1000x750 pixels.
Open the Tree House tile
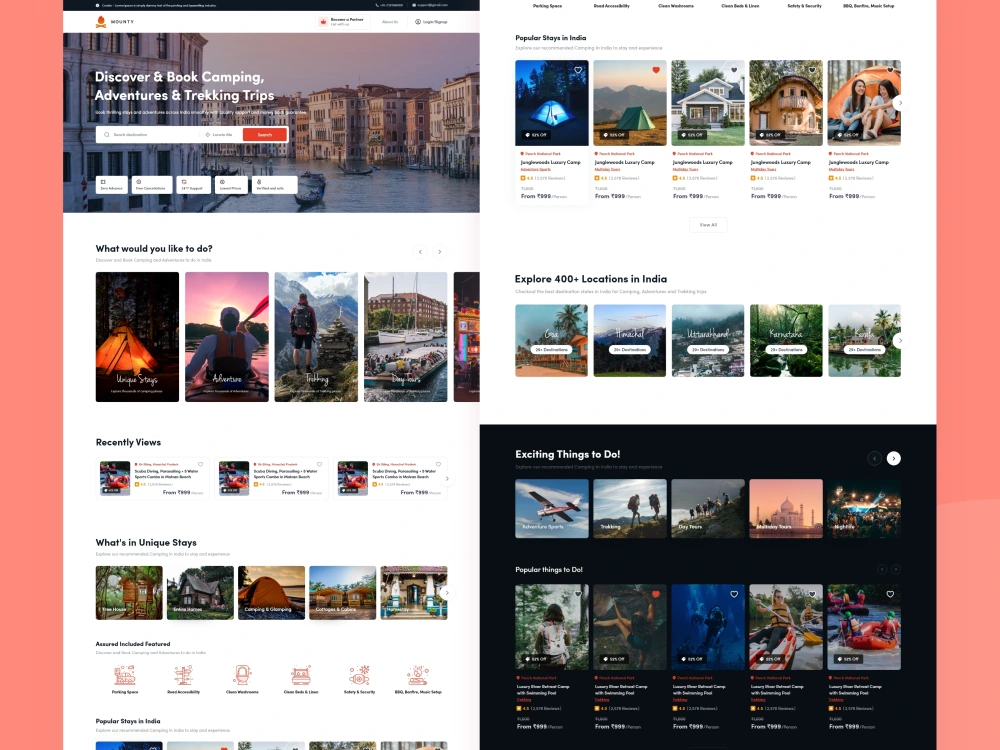pyautogui.click(x=129, y=592)
